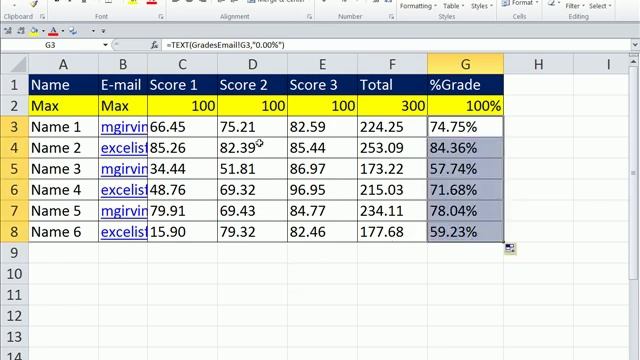Click the mgirvin email link in row 7

click(x=124, y=211)
